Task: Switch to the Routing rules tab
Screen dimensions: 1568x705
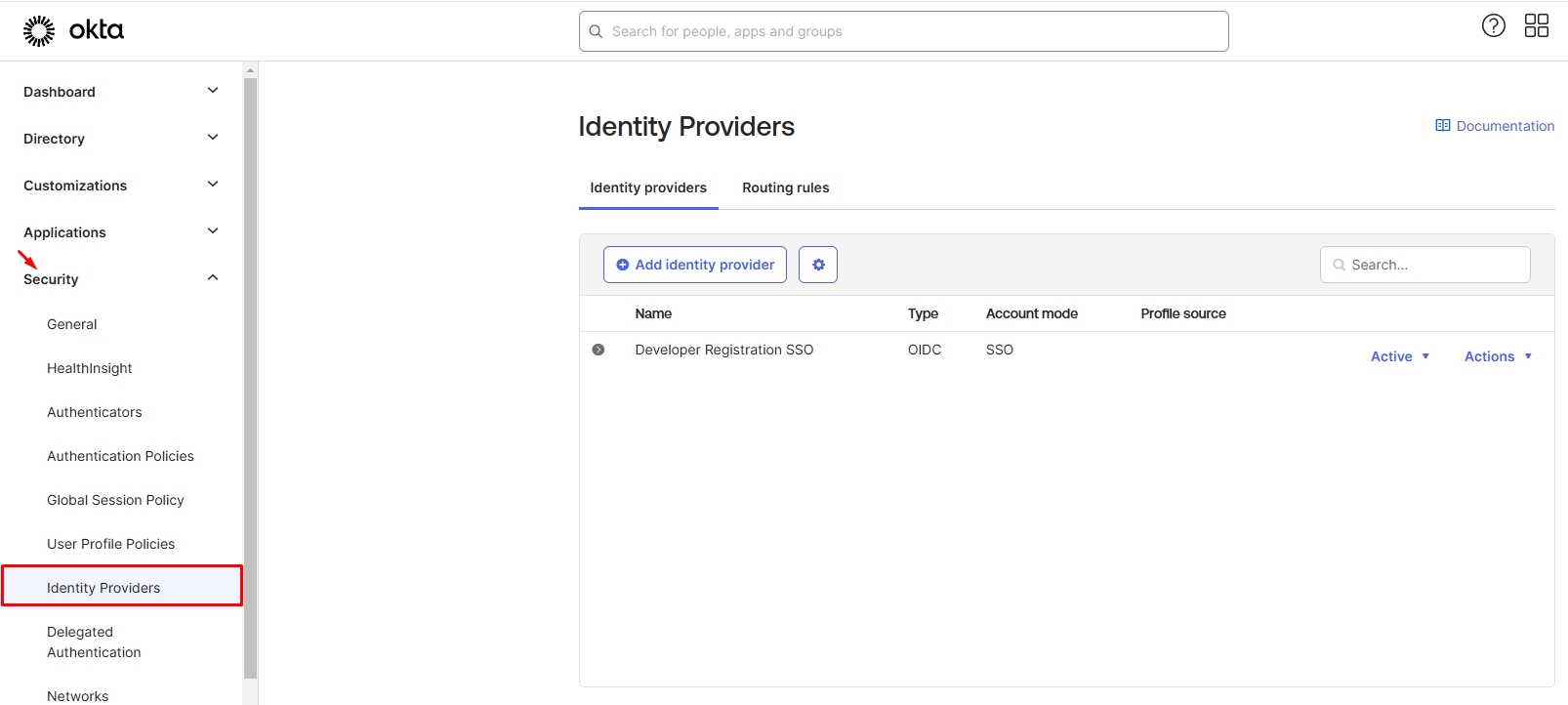Action: [x=785, y=187]
